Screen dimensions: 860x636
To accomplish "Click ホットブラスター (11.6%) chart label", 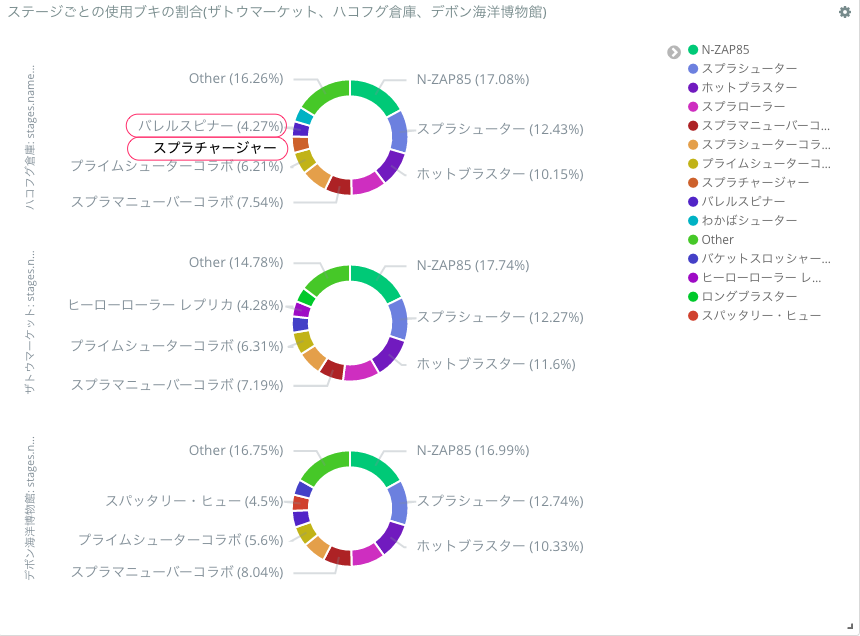I will (x=496, y=364).
